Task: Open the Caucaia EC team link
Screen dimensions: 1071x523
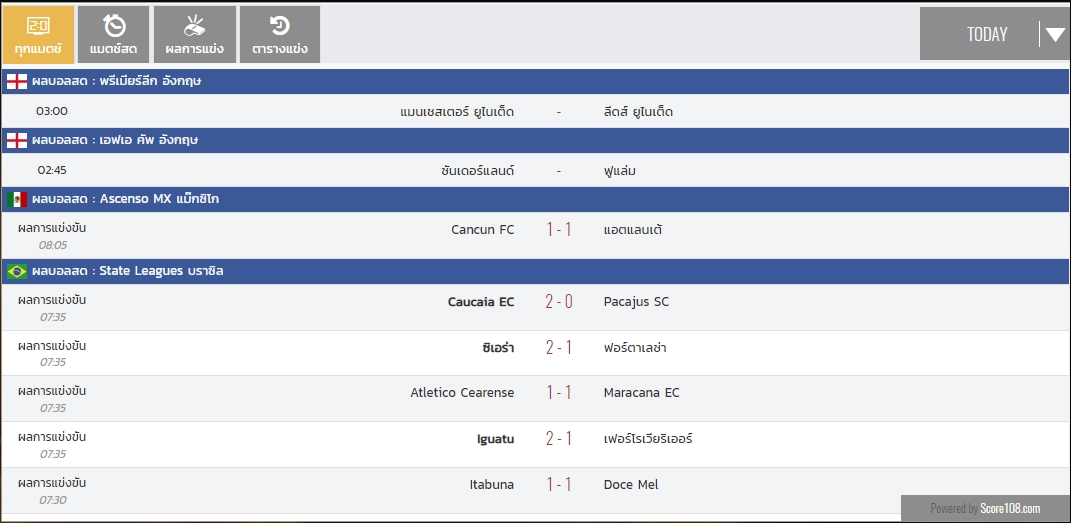Action: tap(481, 302)
